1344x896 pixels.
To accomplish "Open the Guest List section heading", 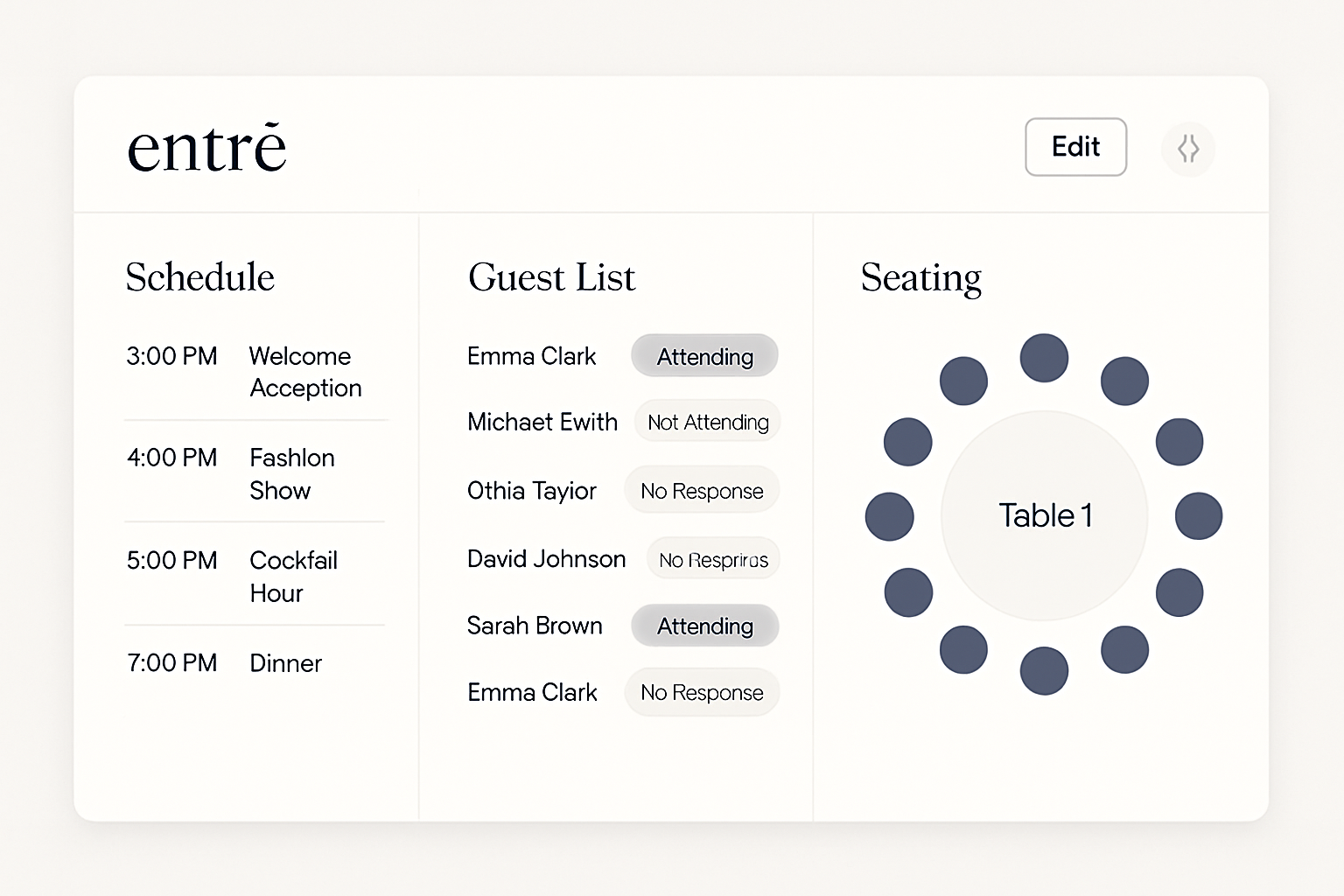I will 551,277.
